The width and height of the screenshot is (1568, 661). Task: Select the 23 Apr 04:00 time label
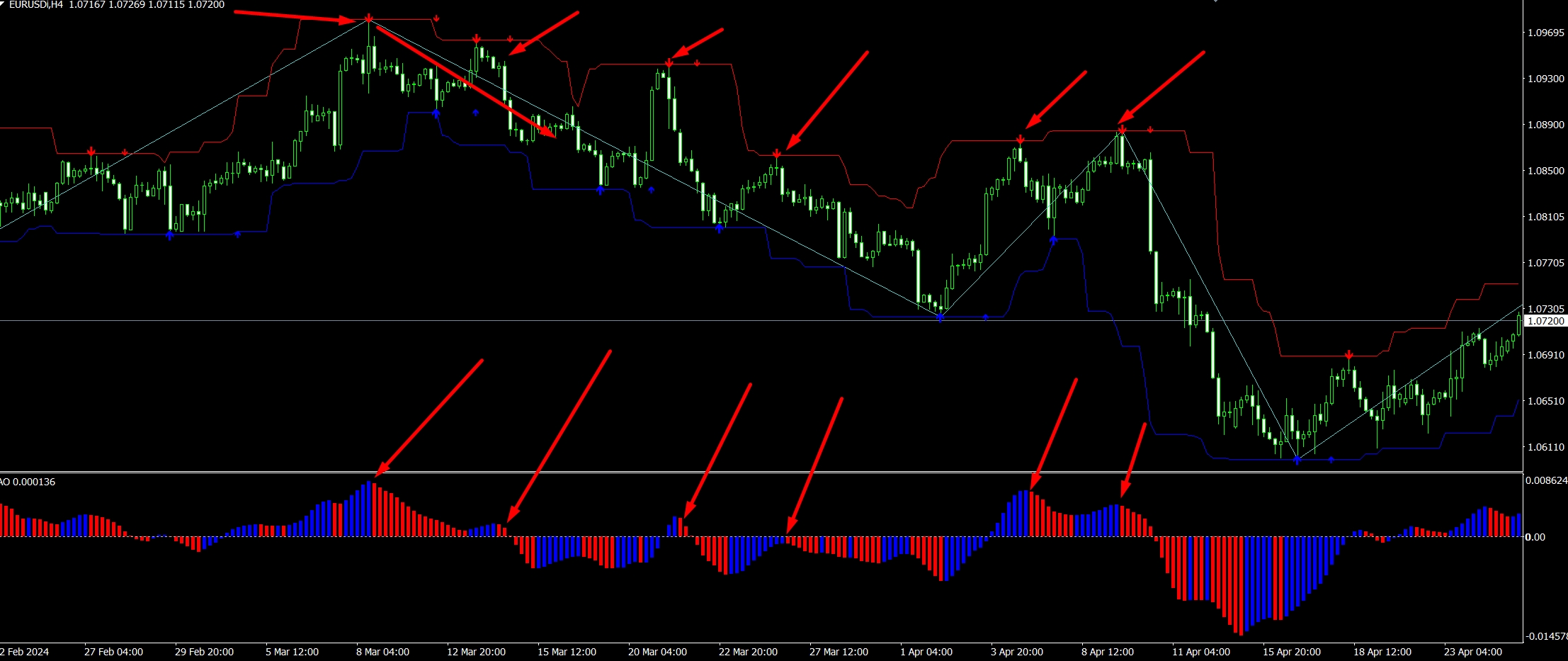(1473, 652)
